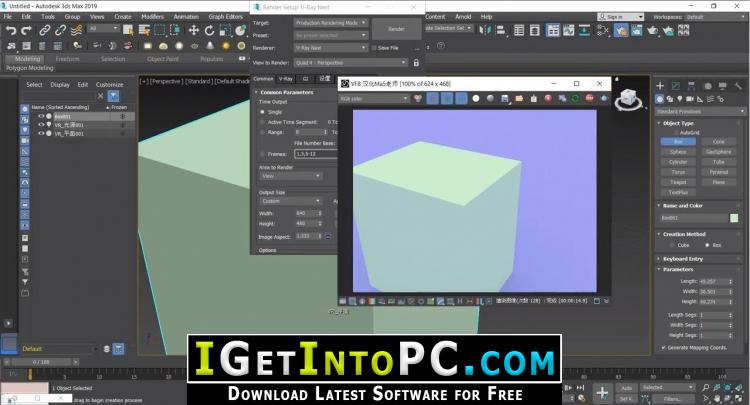Click the green object color swatch
Screen dimensions: 750x405
tap(734, 218)
